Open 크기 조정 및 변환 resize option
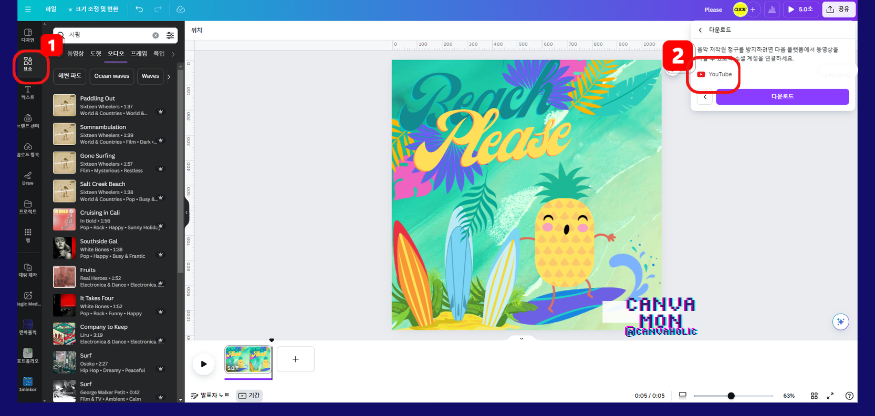875x416 pixels. click(92, 9)
